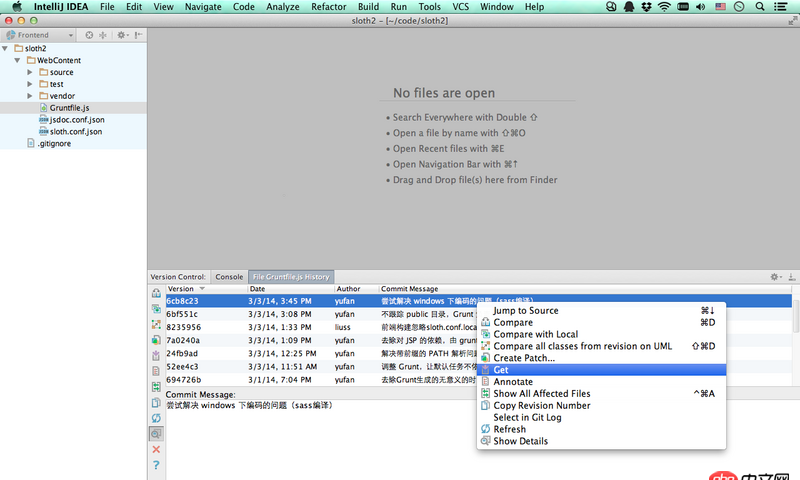This screenshot has width=800, height=480.
Task: Click the hide panel icon beside the gear
Action: [791, 276]
